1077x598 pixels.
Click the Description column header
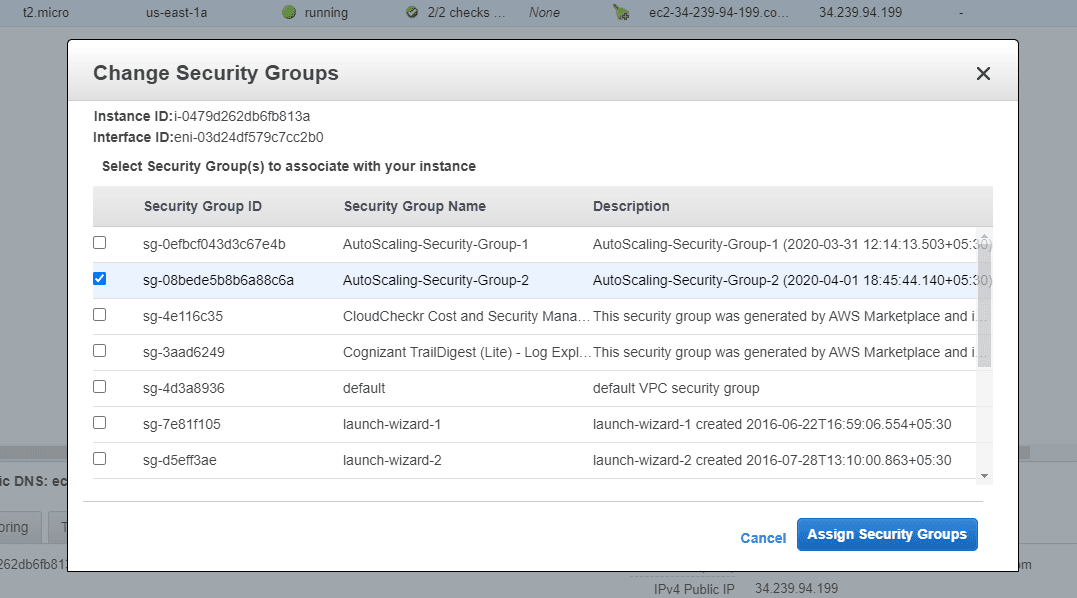click(631, 206)
